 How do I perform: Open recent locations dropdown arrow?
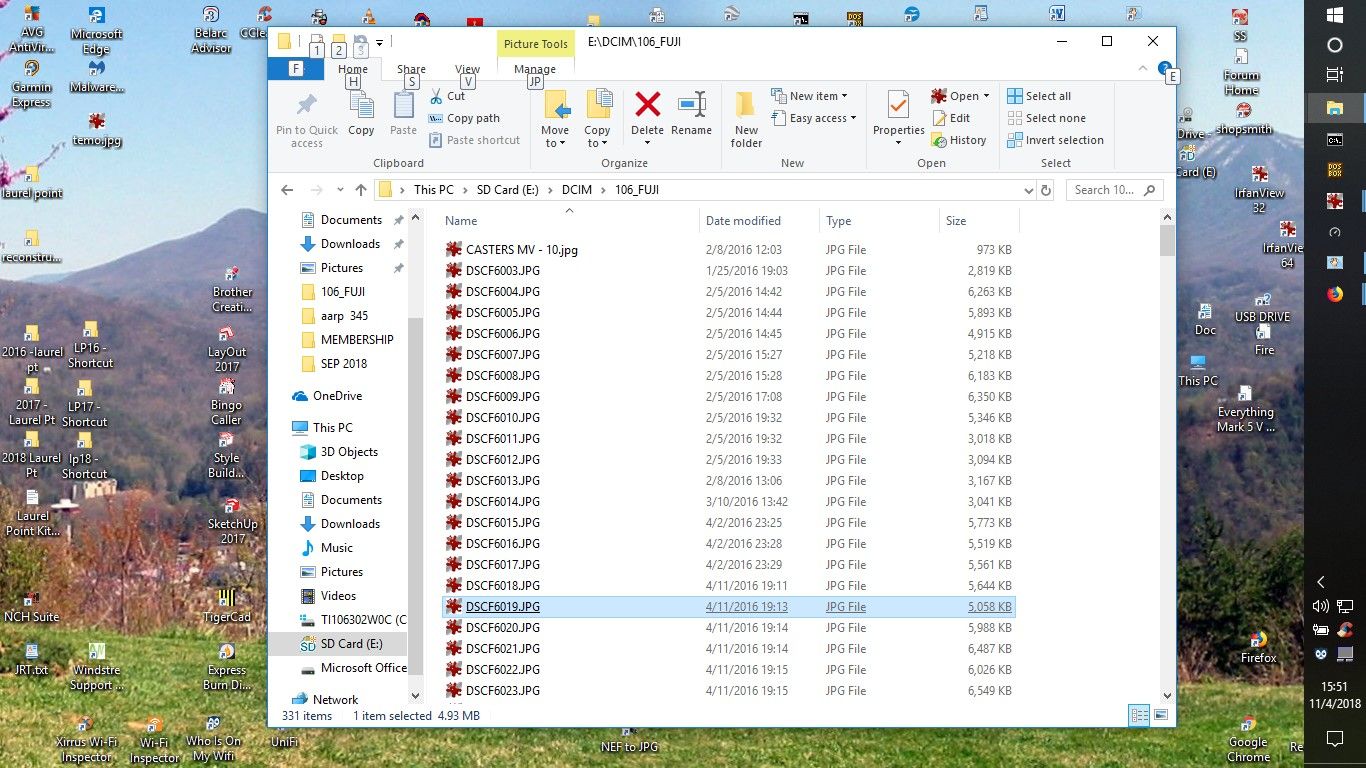[x=338, y=190]
